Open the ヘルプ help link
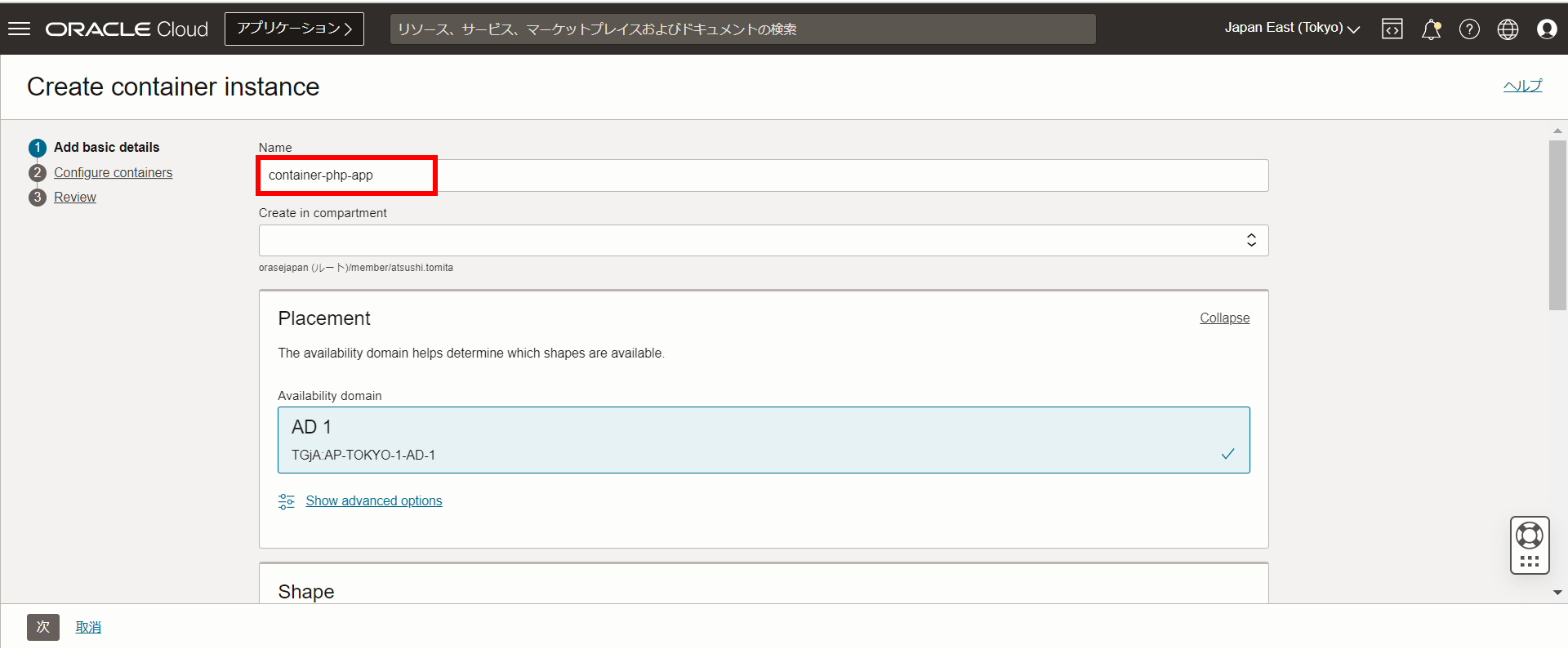1568x649 pixels. 1523,86
